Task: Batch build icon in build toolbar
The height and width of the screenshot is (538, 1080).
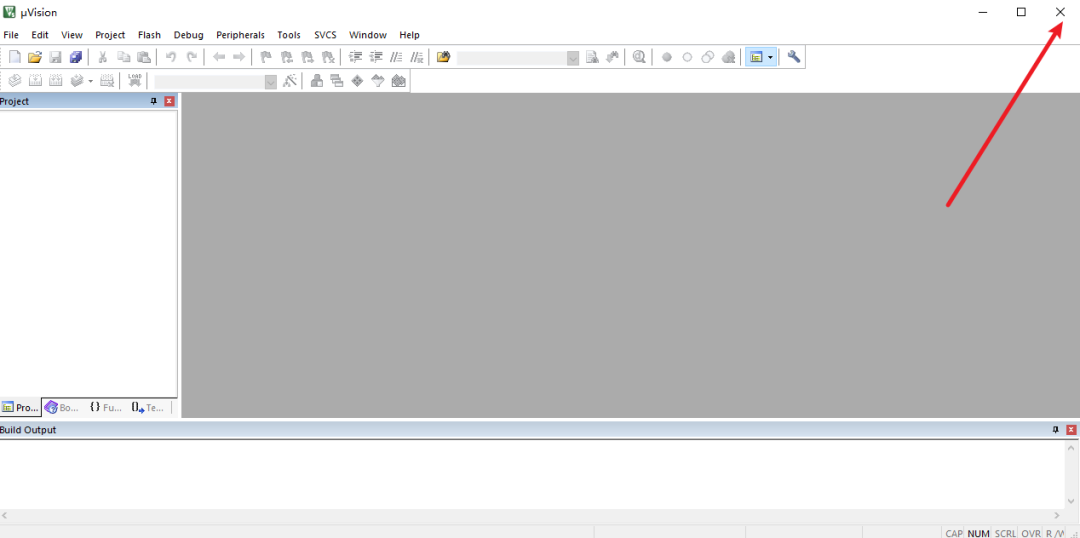Action: point(76,81)
